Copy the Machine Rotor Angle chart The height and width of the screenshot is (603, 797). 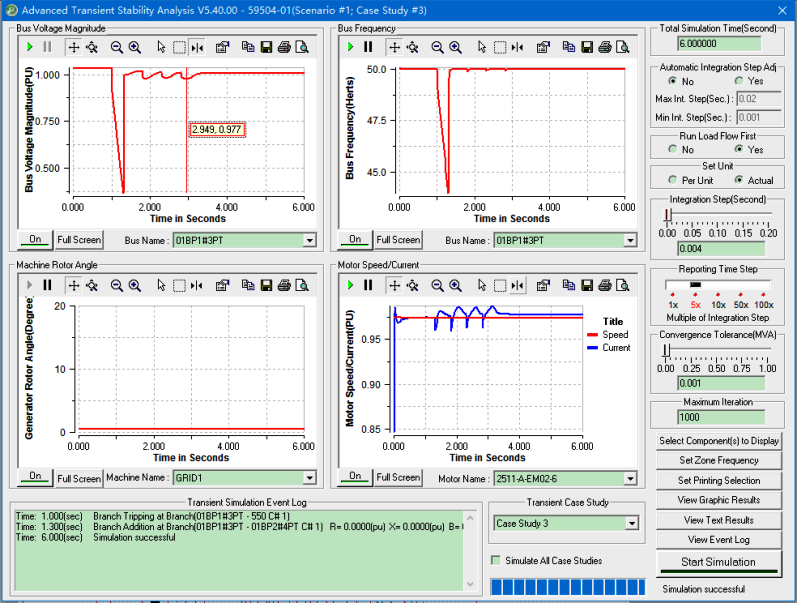point(248,285)
